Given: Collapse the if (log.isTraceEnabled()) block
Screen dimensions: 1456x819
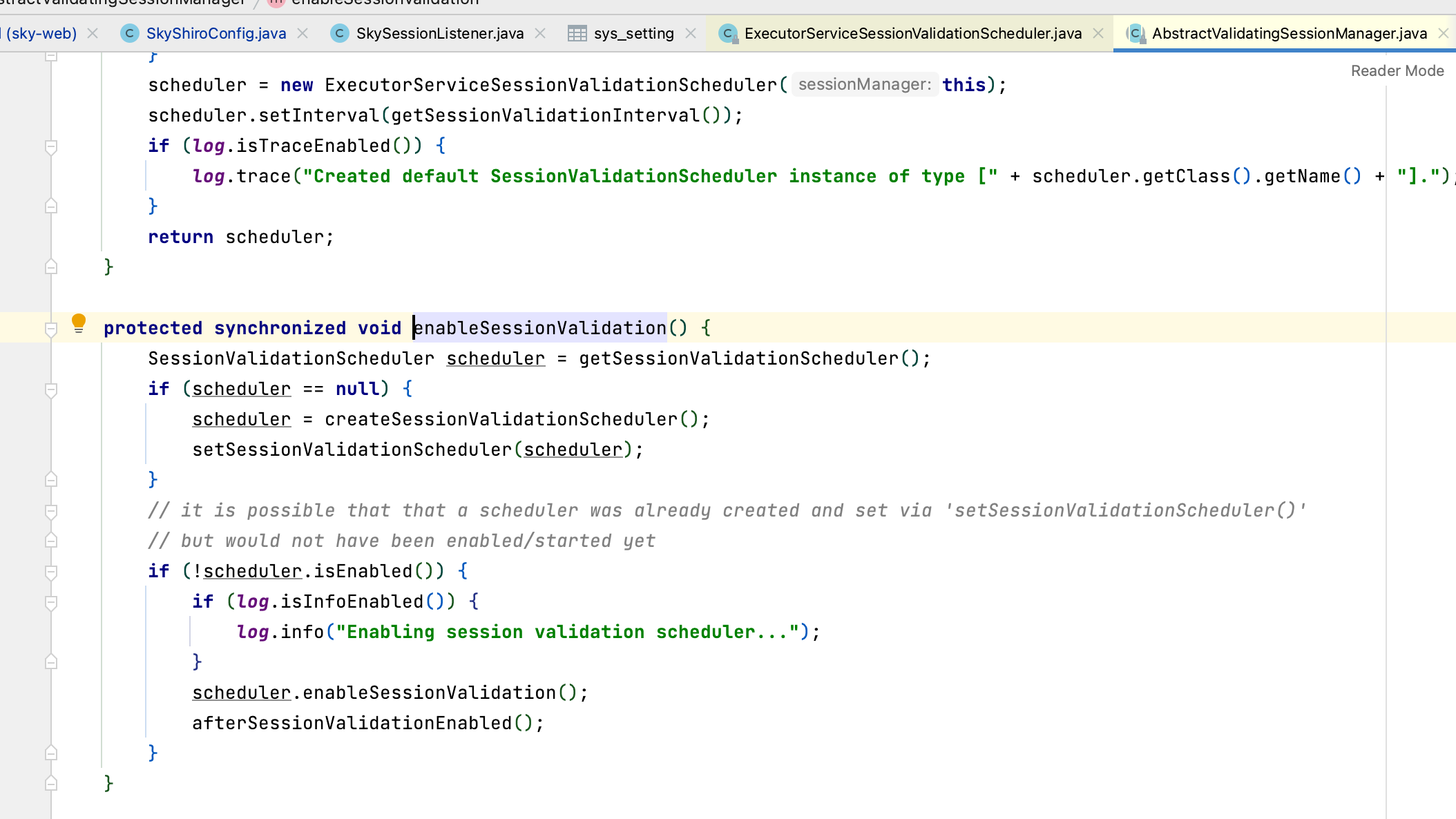Looking at the screenshot, I should (x=51, y=146).
